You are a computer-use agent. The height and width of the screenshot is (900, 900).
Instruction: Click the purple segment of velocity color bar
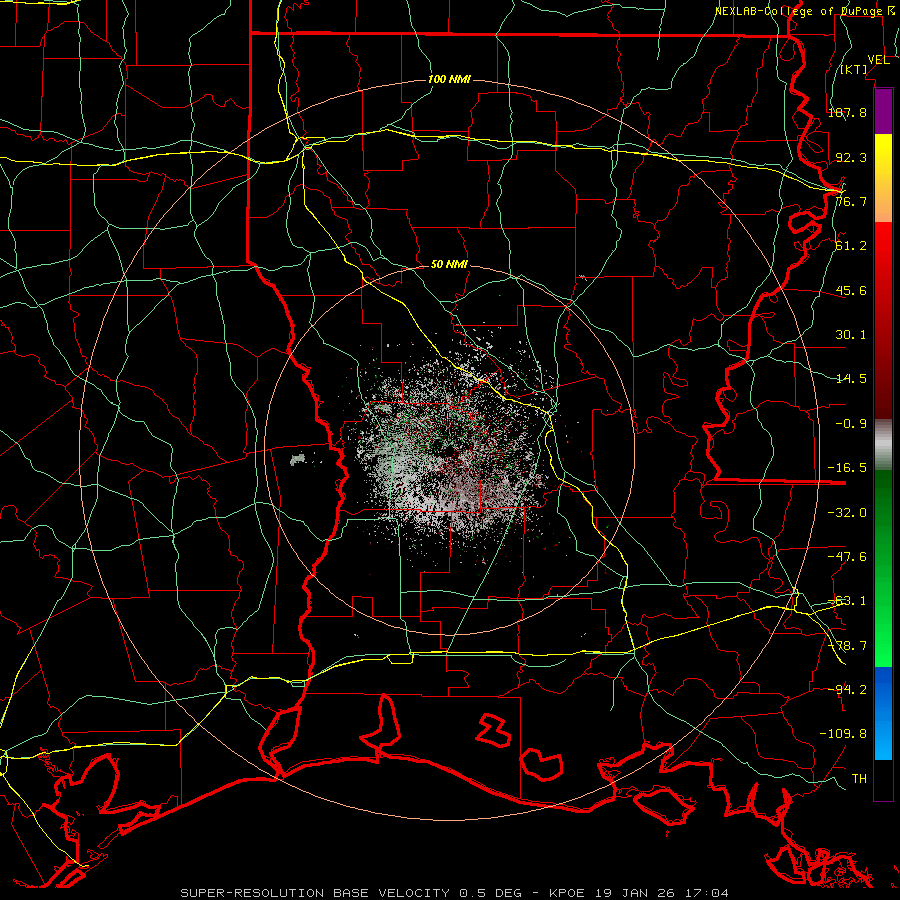883,111
